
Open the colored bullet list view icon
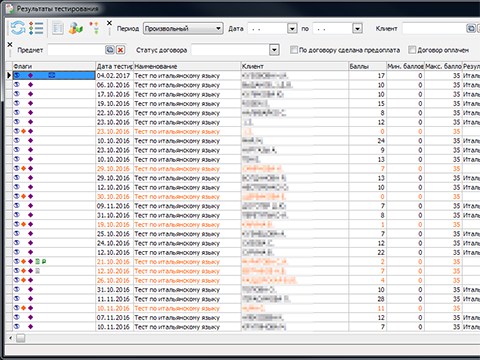tap(36, 28)
